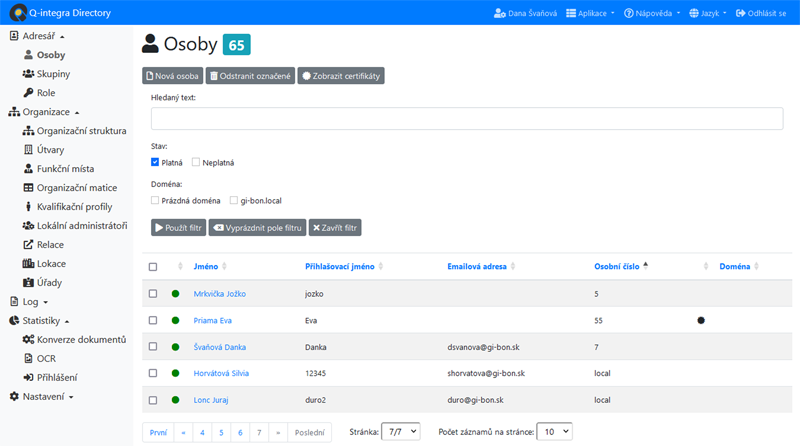Viewport: 800px width, 446px height.
Task: Collapse the Organizace sidebar section
Action: [x=44, y=112]
